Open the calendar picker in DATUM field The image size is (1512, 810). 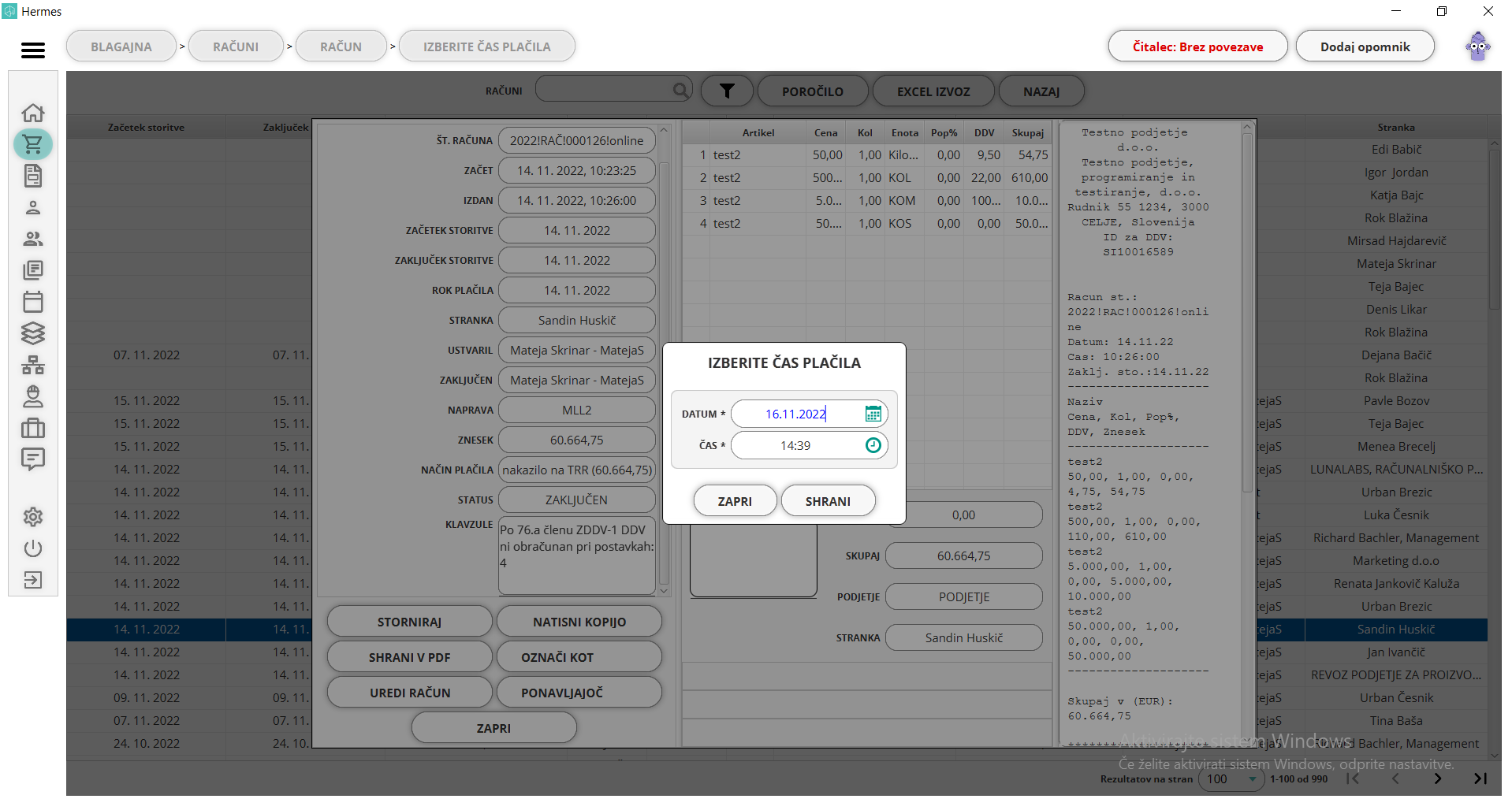(873, 414)
